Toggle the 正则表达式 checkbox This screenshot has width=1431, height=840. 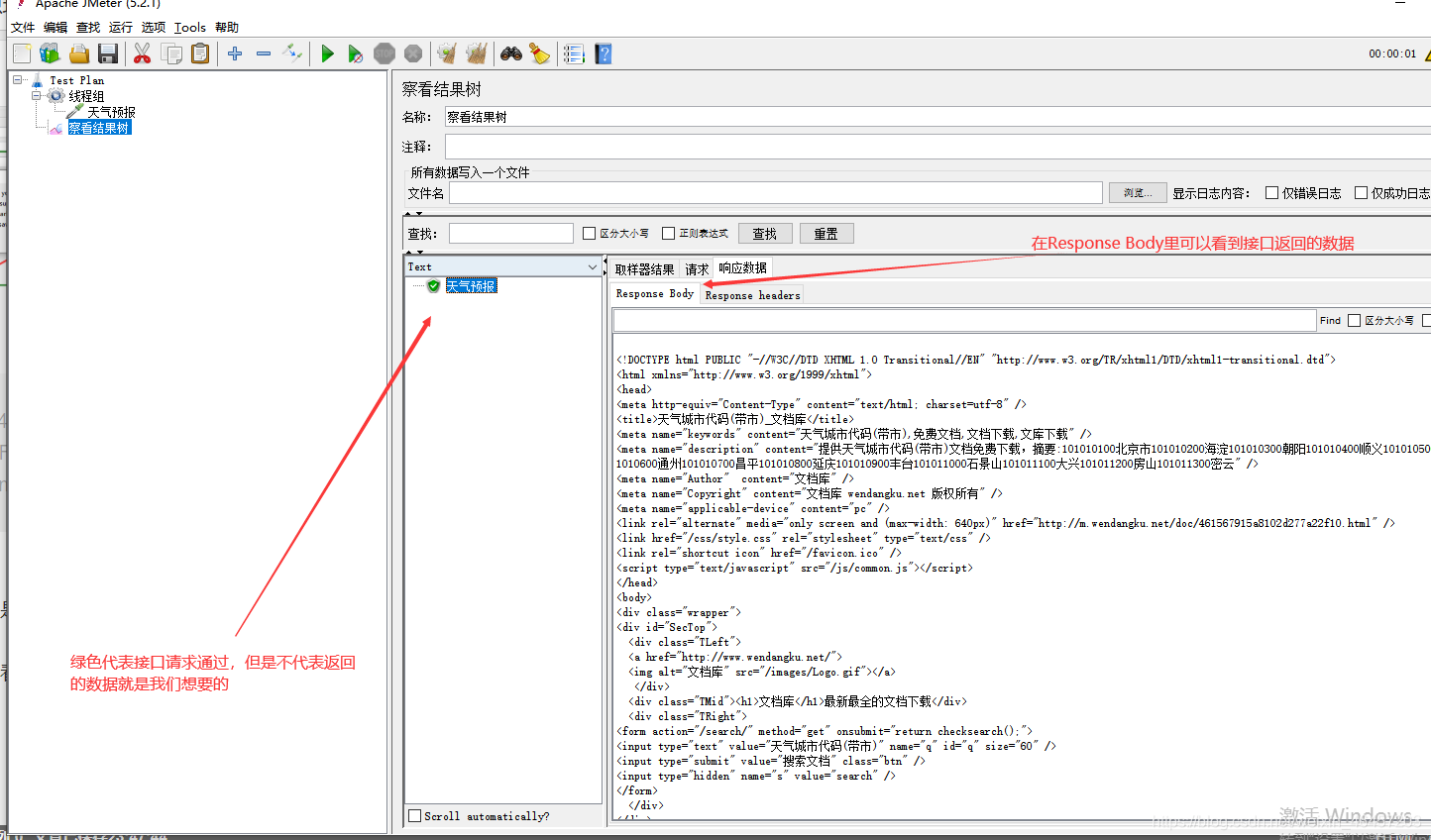click(x=668, y=234)
